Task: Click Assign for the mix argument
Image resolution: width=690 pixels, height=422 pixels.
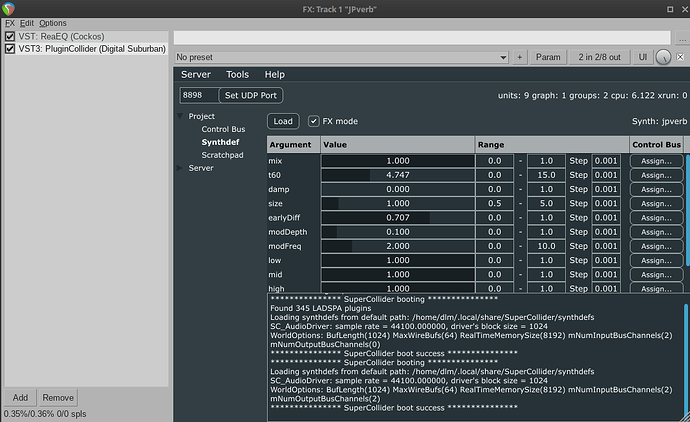Action: (657, 160)
